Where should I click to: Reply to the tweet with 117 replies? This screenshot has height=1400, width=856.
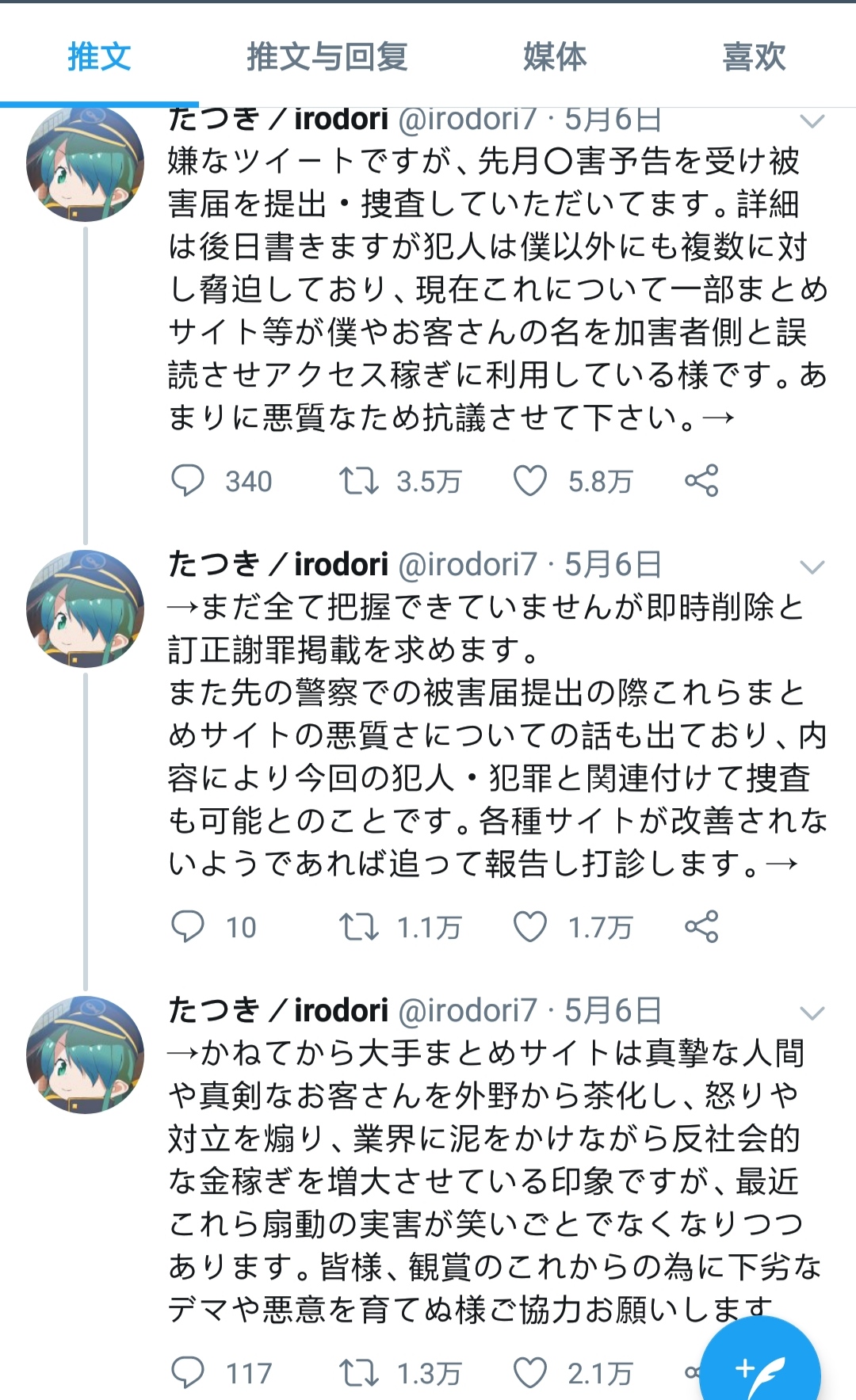point(188,1373)
